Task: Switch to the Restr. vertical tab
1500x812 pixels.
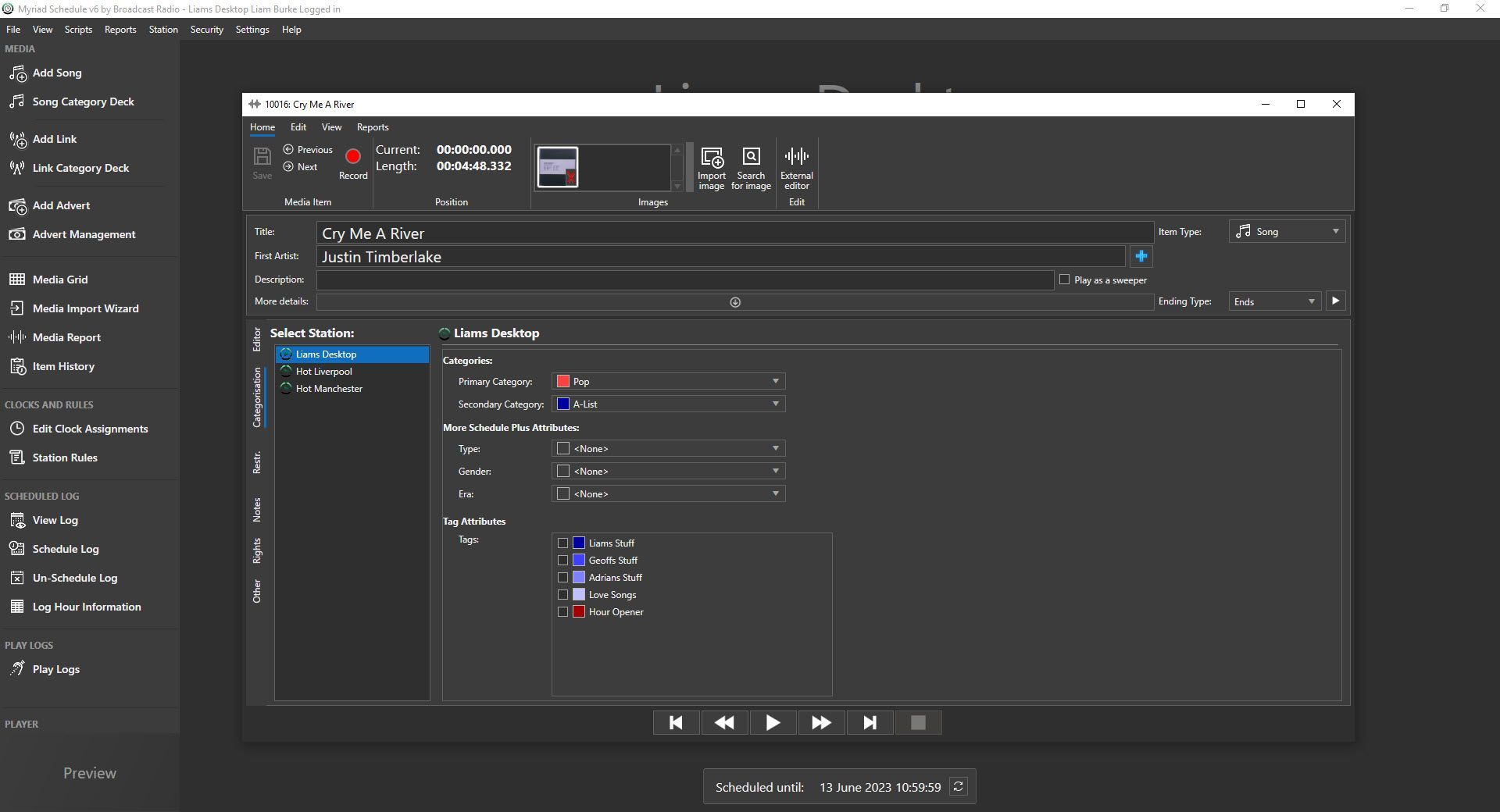Action: [256, 461]
